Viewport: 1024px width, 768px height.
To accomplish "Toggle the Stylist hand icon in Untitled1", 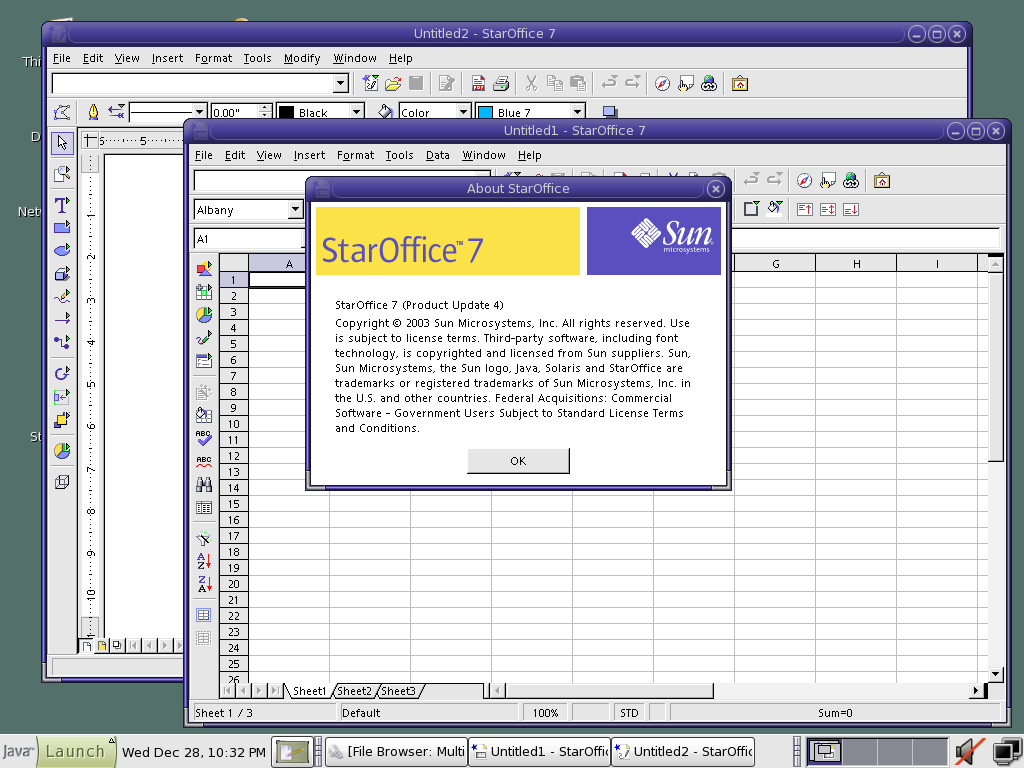I will [828, 180].
